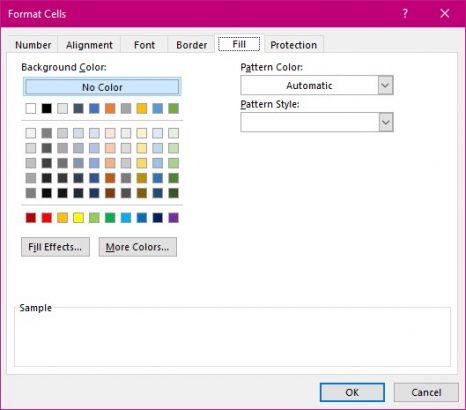Select the No Color background option

point(102,87)
